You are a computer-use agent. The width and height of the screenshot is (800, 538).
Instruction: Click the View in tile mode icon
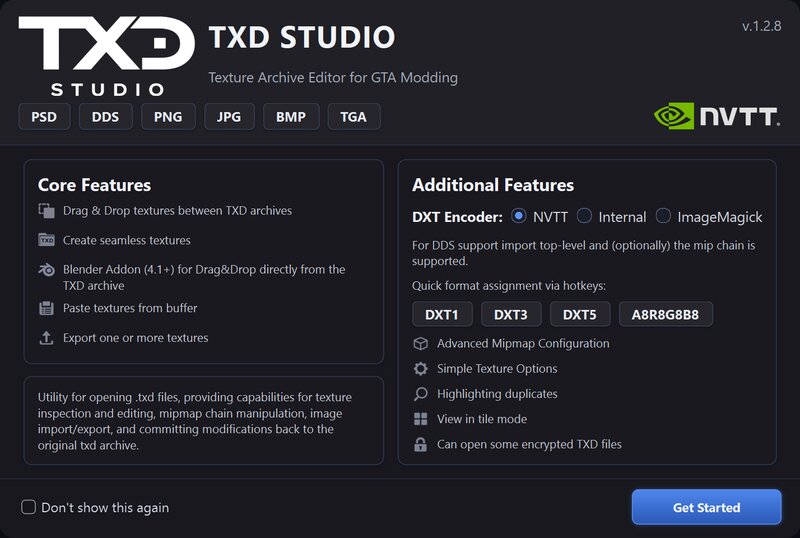(x=420, y=419)
